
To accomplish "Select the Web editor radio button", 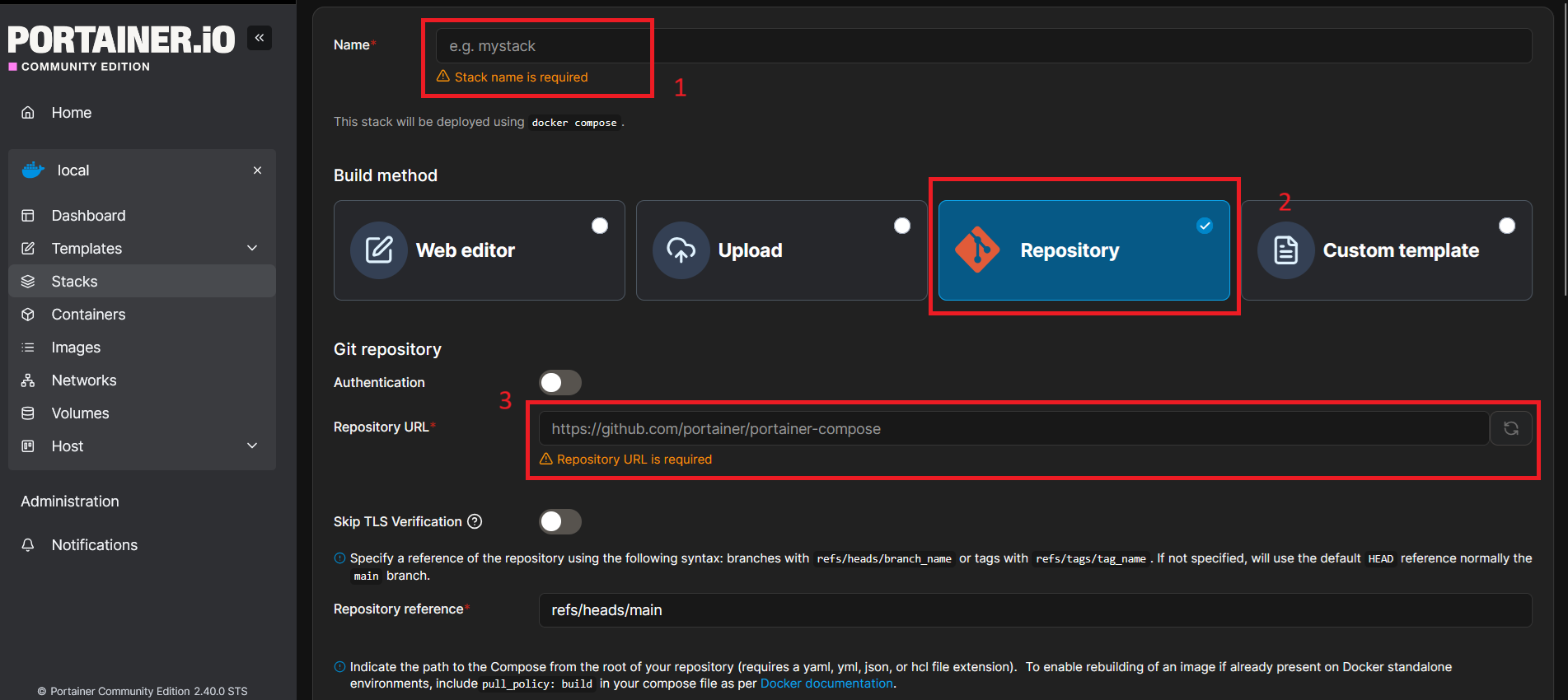I will coord(600,226).
